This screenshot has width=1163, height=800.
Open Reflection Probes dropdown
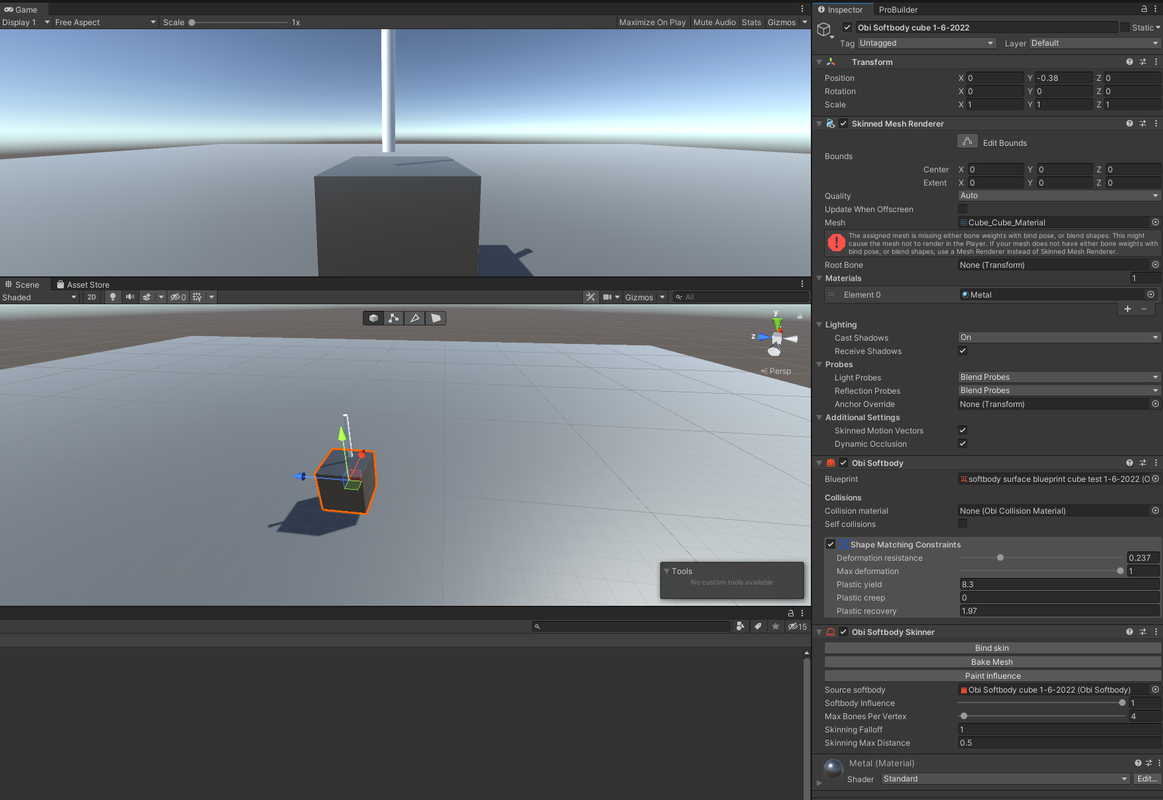(1058, 391)
